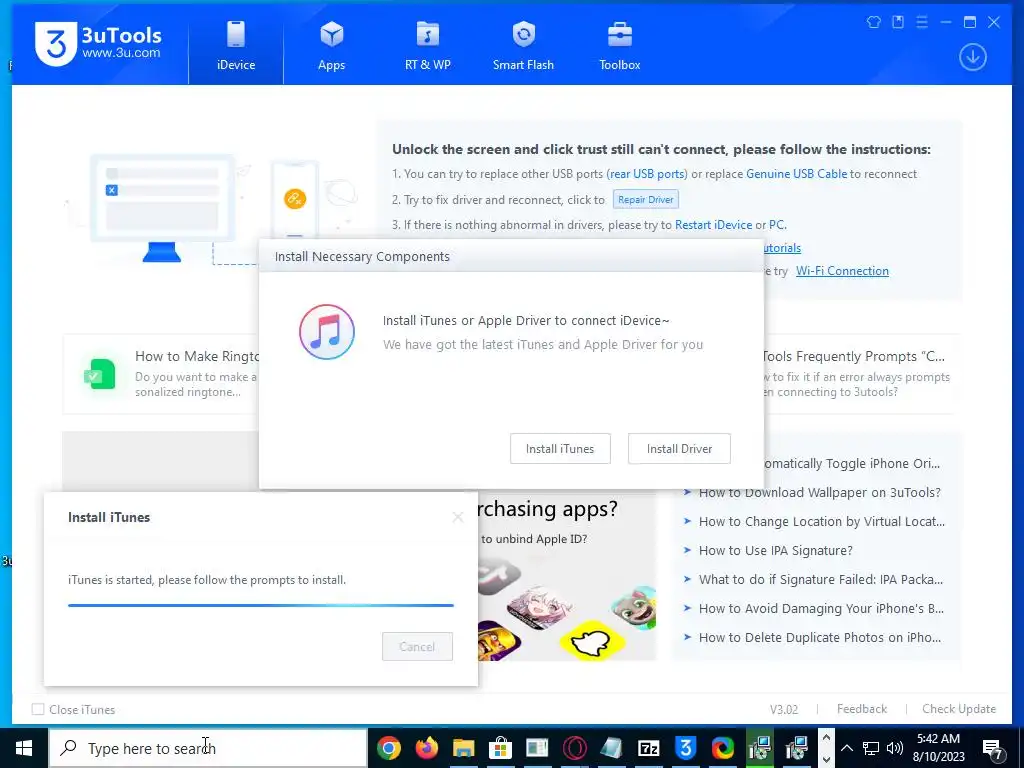Open the 'How to Make Ringtone' card title
This screenshot has width=1024, height=768.
197,356
